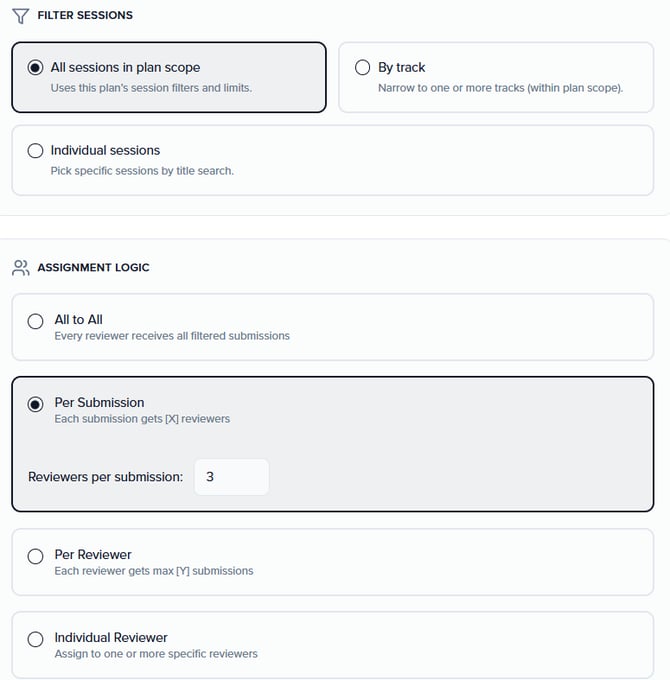This screenshot has width=670, height=680.
Task: Click the people icon beside Assignment Logic
Action: tap(20, 268)
